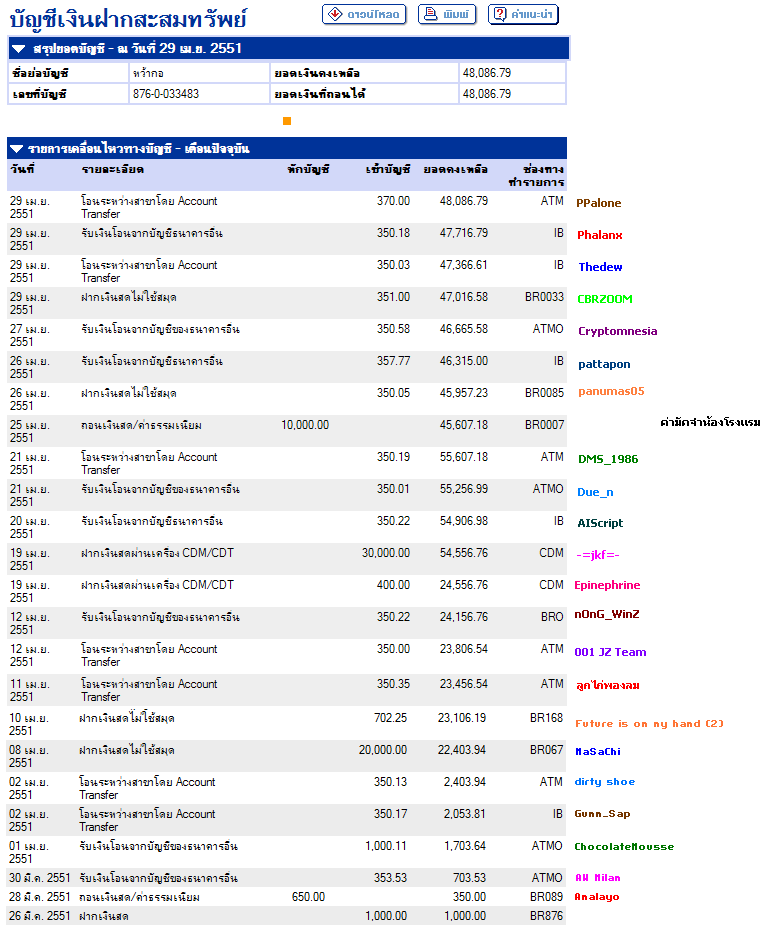
Task: Click the green name DMS_1986
Action: pyautogui.click(x=608, y=459)
